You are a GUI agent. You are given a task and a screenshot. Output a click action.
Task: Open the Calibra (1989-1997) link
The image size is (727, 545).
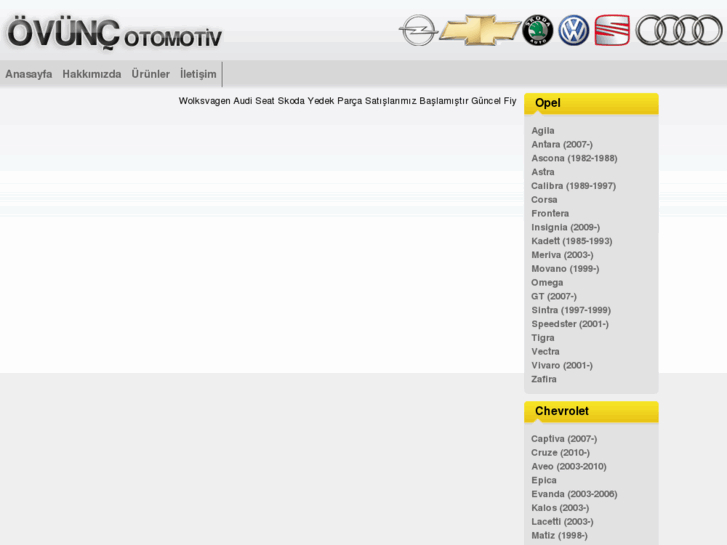pos(574,186)
